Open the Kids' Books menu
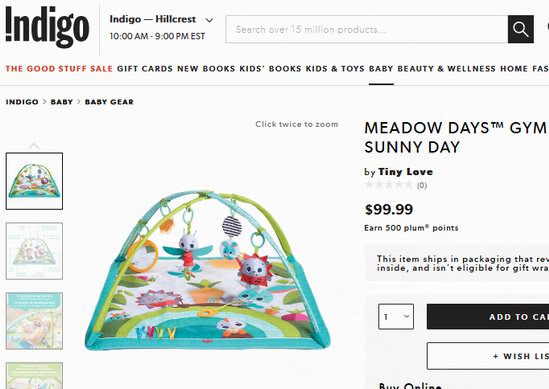The image size is (549, 389). point(270,69)
